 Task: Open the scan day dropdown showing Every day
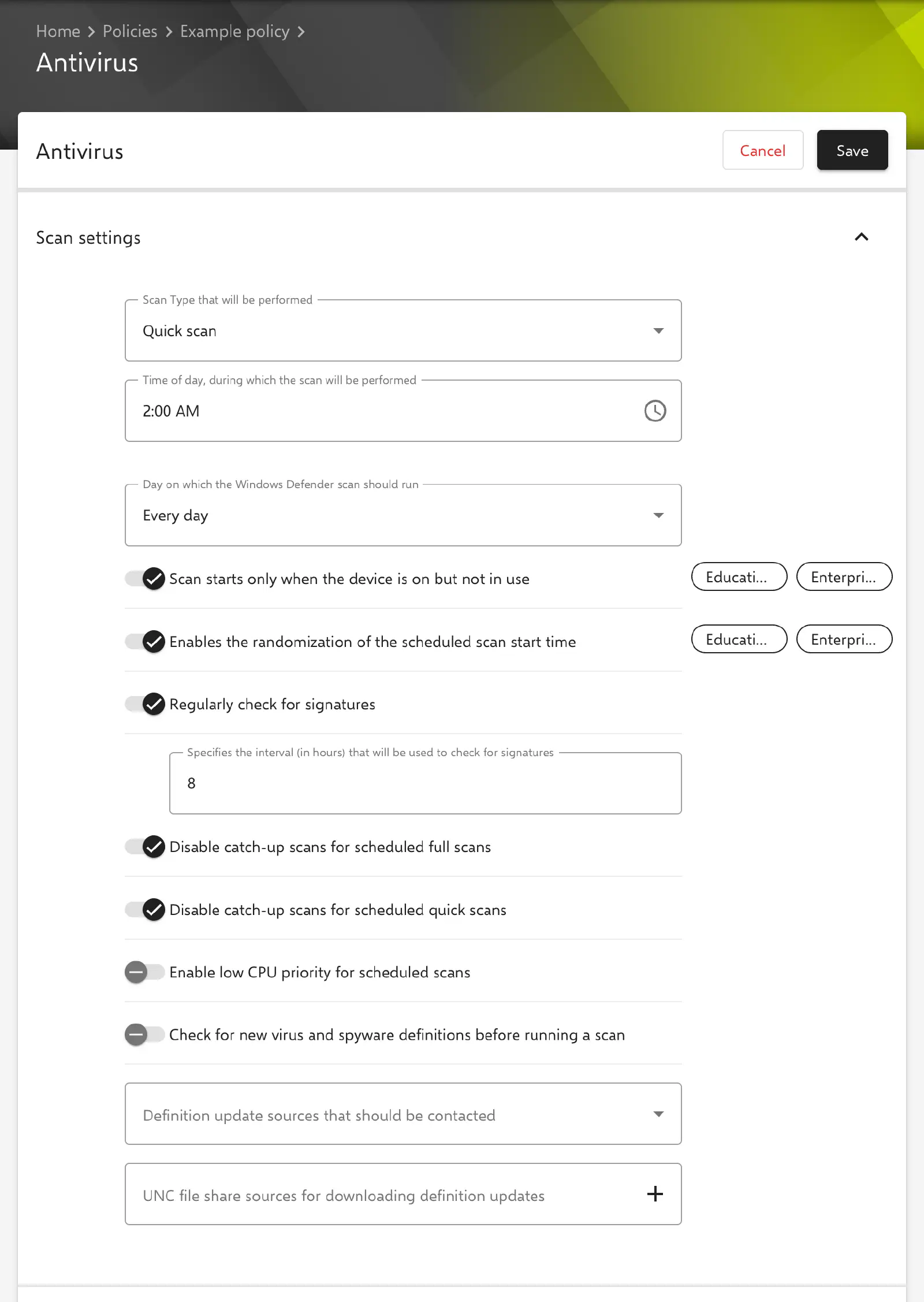(403, 515)
